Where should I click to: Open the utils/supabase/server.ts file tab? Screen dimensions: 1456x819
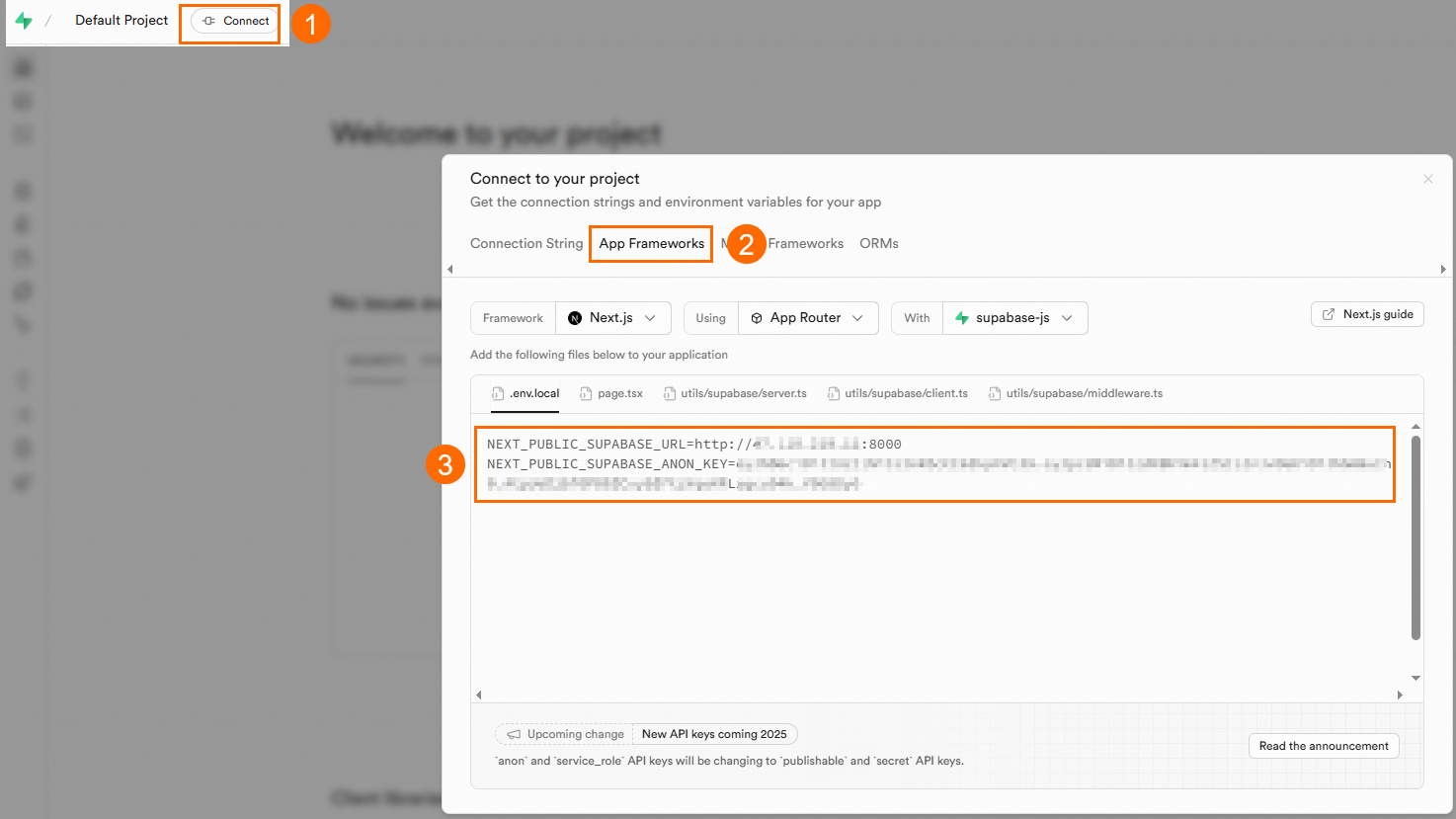coord(735,393)
